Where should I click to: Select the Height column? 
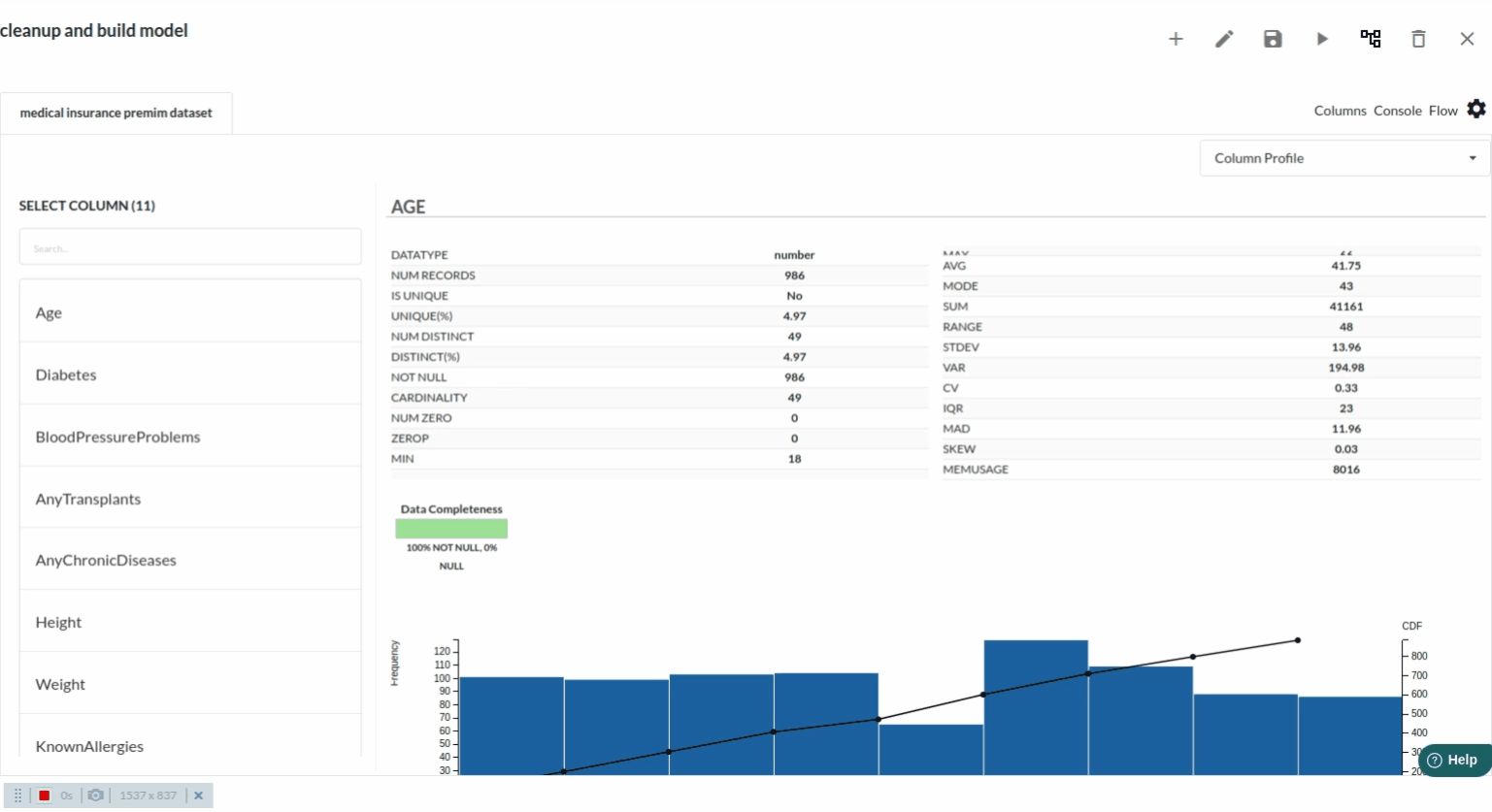tap(190, 622)
